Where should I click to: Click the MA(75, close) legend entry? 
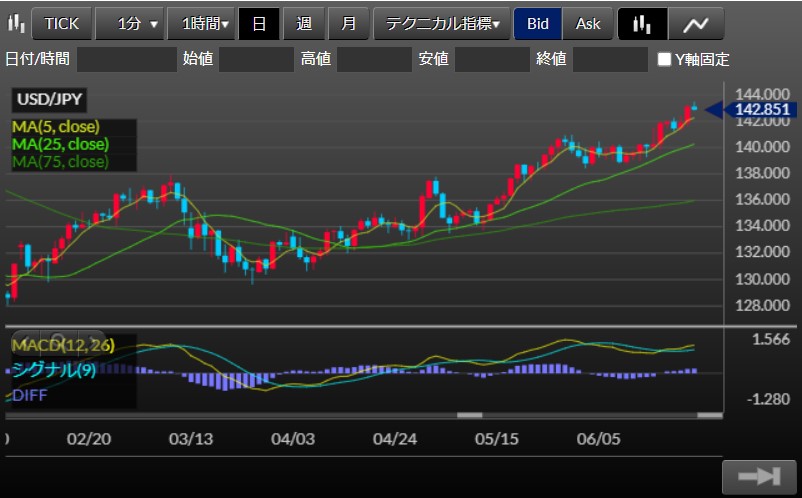60,162
